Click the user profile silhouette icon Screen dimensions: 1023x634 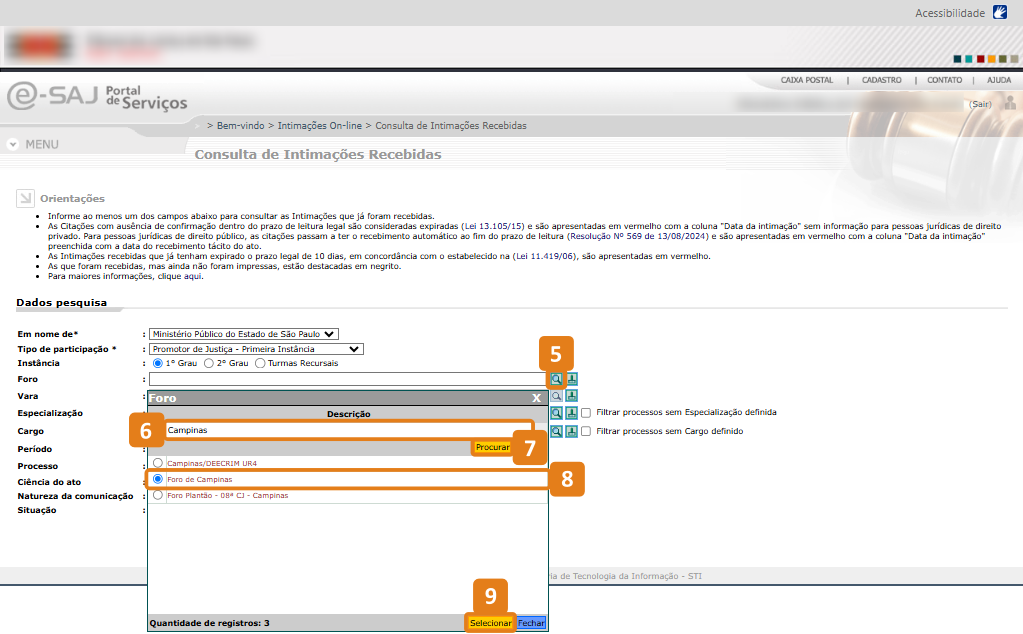1011,103
